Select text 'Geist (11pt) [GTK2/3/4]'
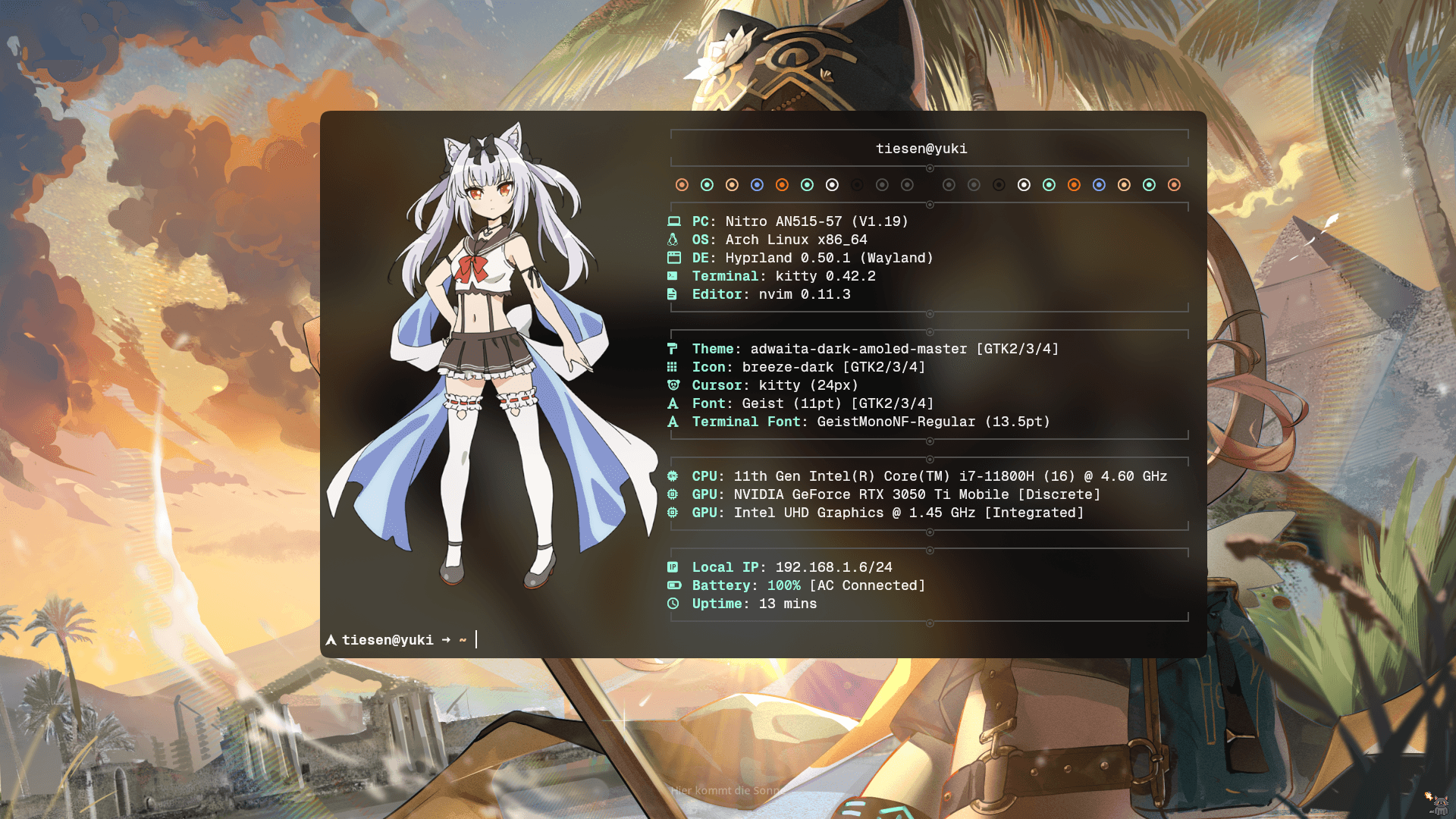The image size is (1456, 819). [x=838, y=403]
